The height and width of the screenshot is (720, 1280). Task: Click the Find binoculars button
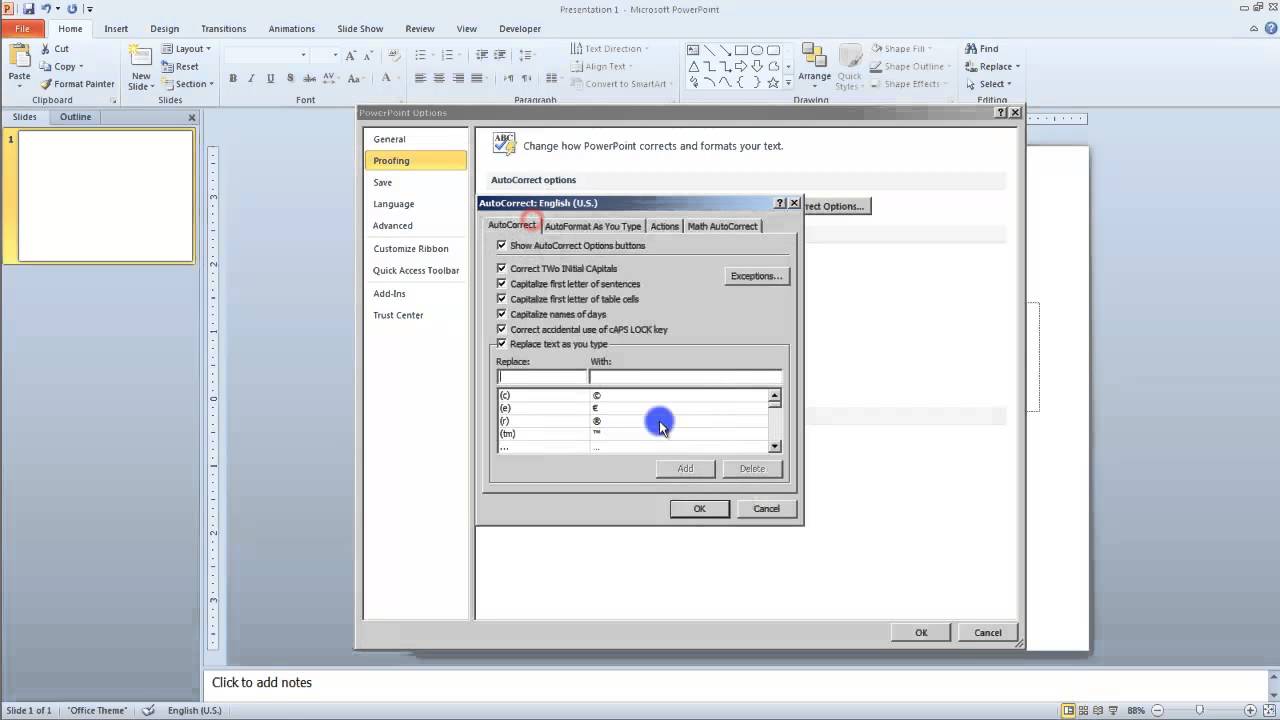pos(982,48)
